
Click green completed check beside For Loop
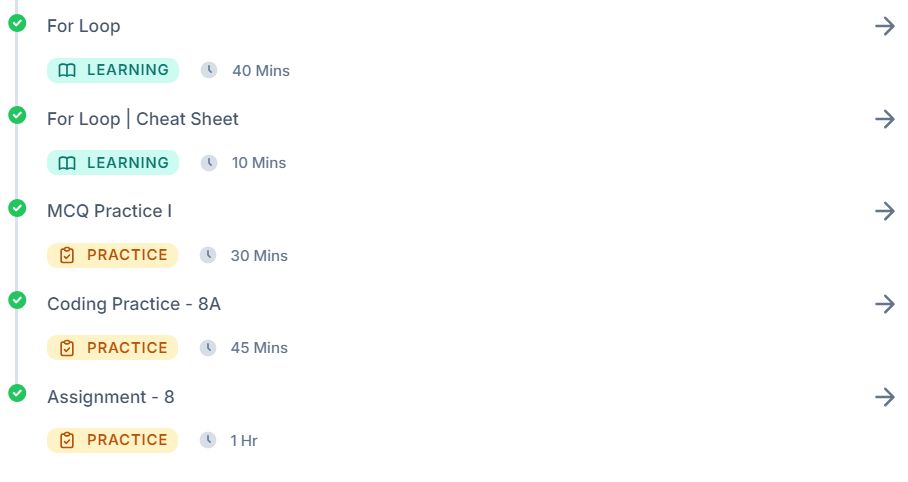pyautogui.click(x=17, y=23)
